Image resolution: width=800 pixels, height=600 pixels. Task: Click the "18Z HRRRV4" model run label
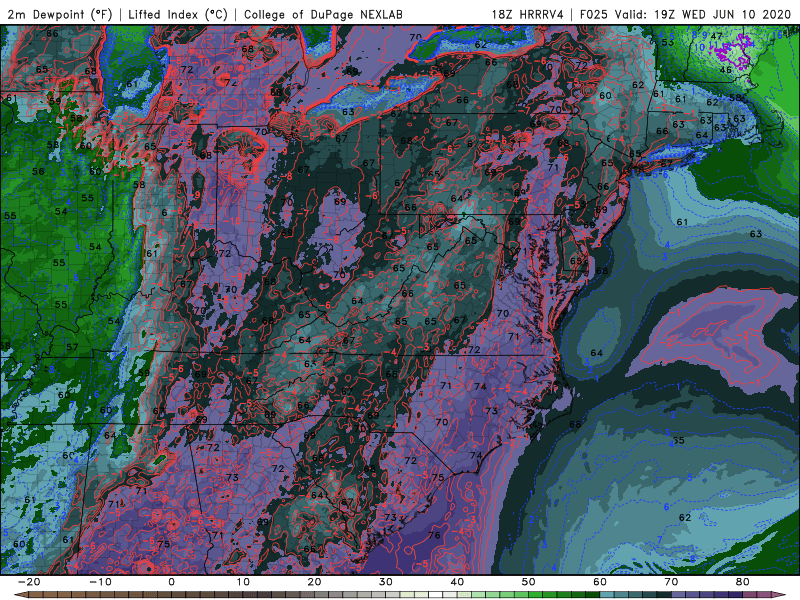pos(527,14)
